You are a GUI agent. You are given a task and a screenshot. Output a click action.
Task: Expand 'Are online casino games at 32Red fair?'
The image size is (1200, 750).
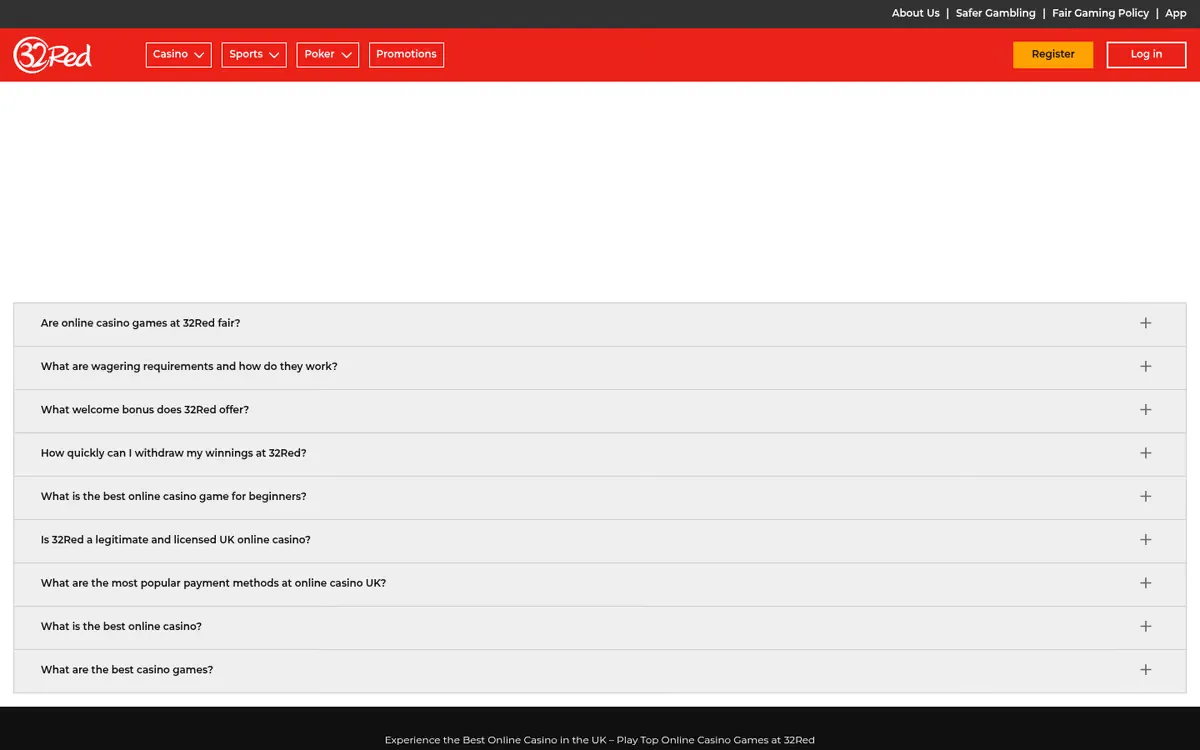[600, 324]
